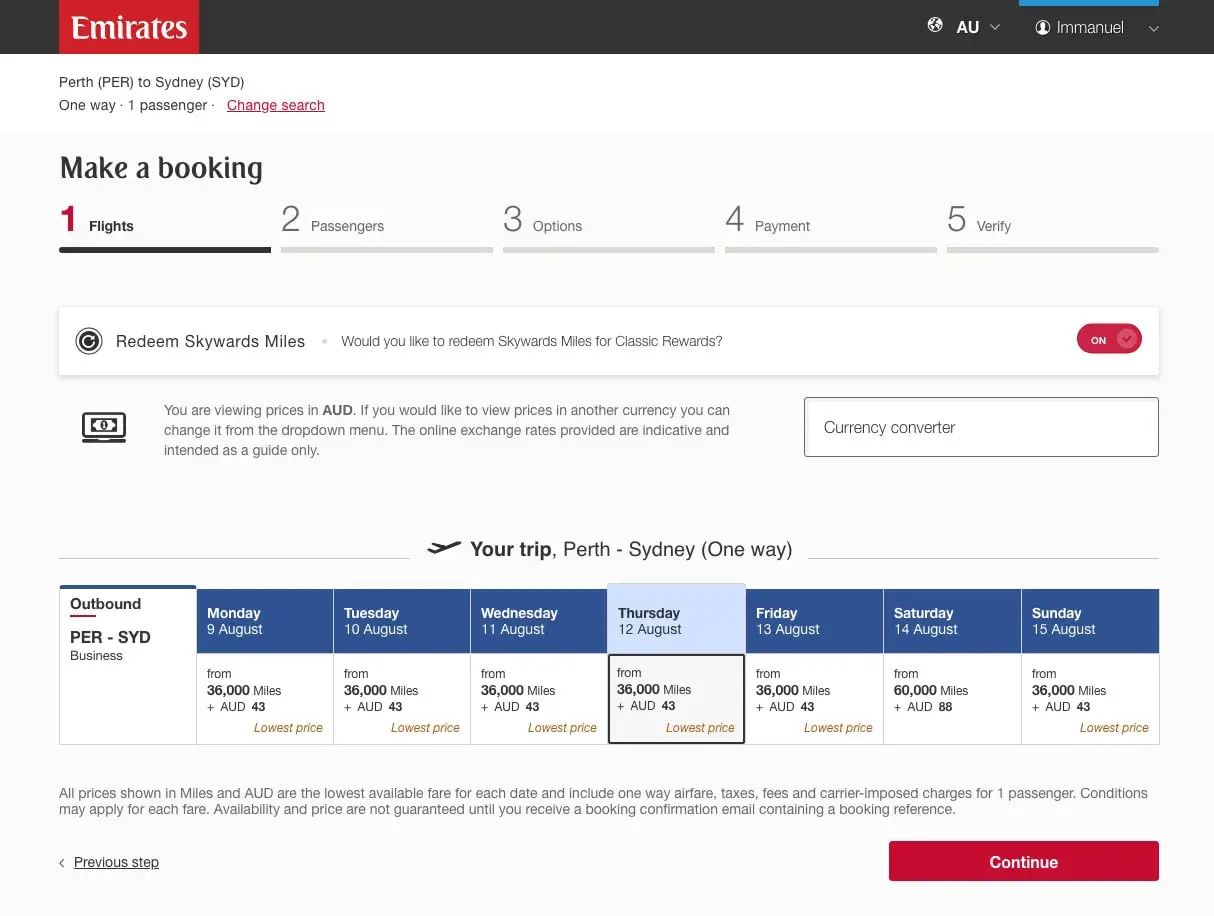The width and height of the screenshot is (1214, 916).
Task: Click the Continue button
Action: pos(1022,861)
